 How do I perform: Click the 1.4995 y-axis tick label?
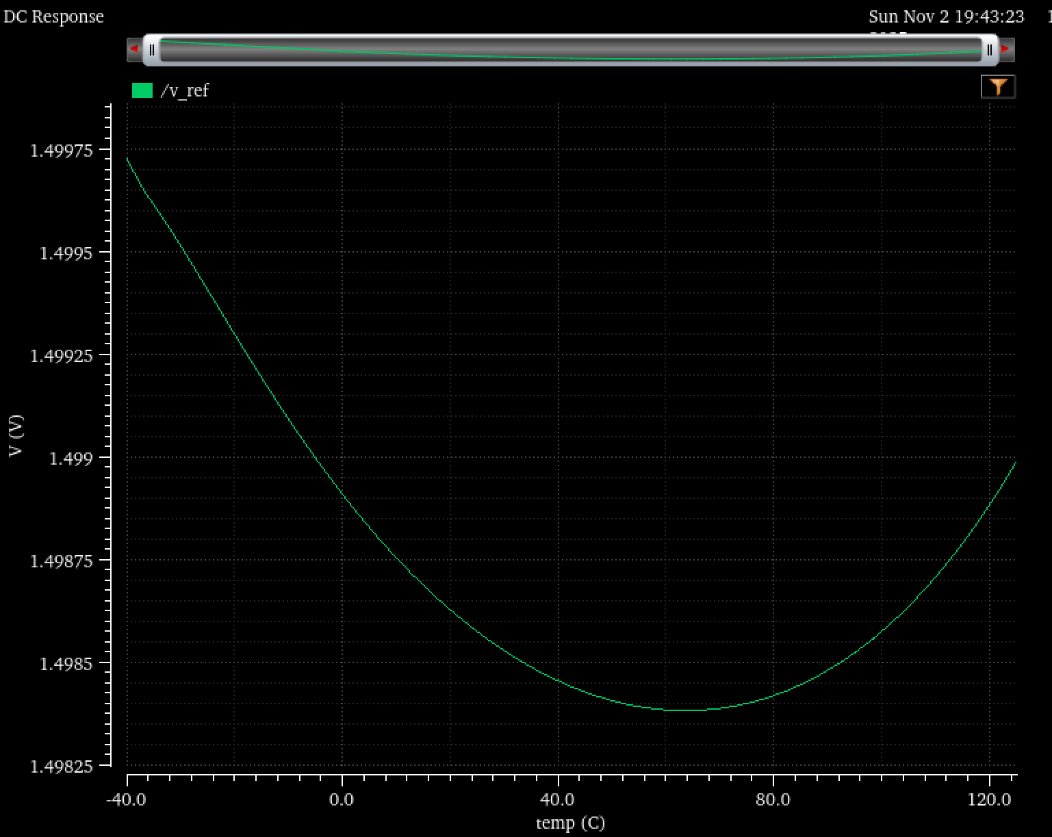click(66, 253)
